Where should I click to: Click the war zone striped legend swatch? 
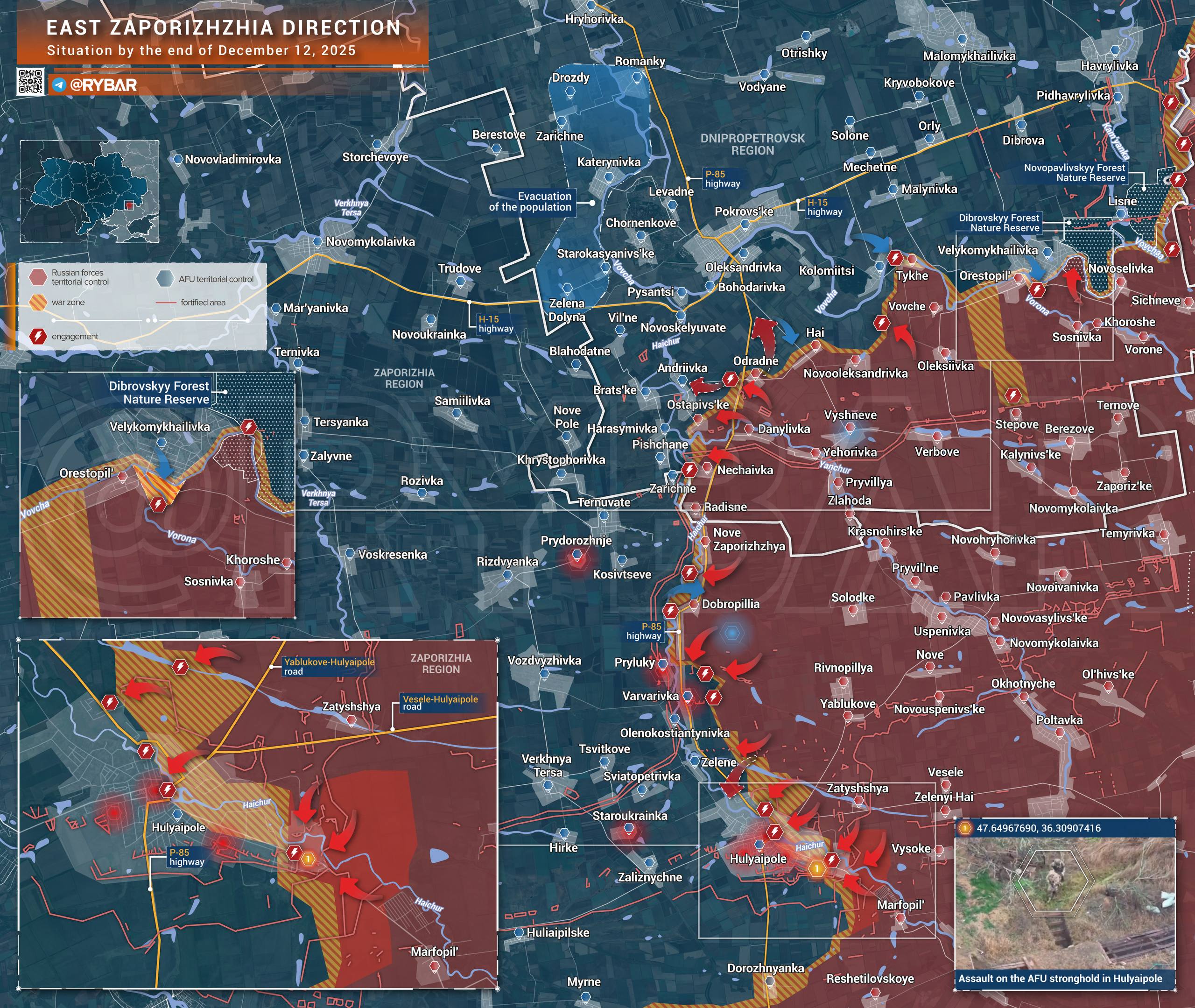38,302
